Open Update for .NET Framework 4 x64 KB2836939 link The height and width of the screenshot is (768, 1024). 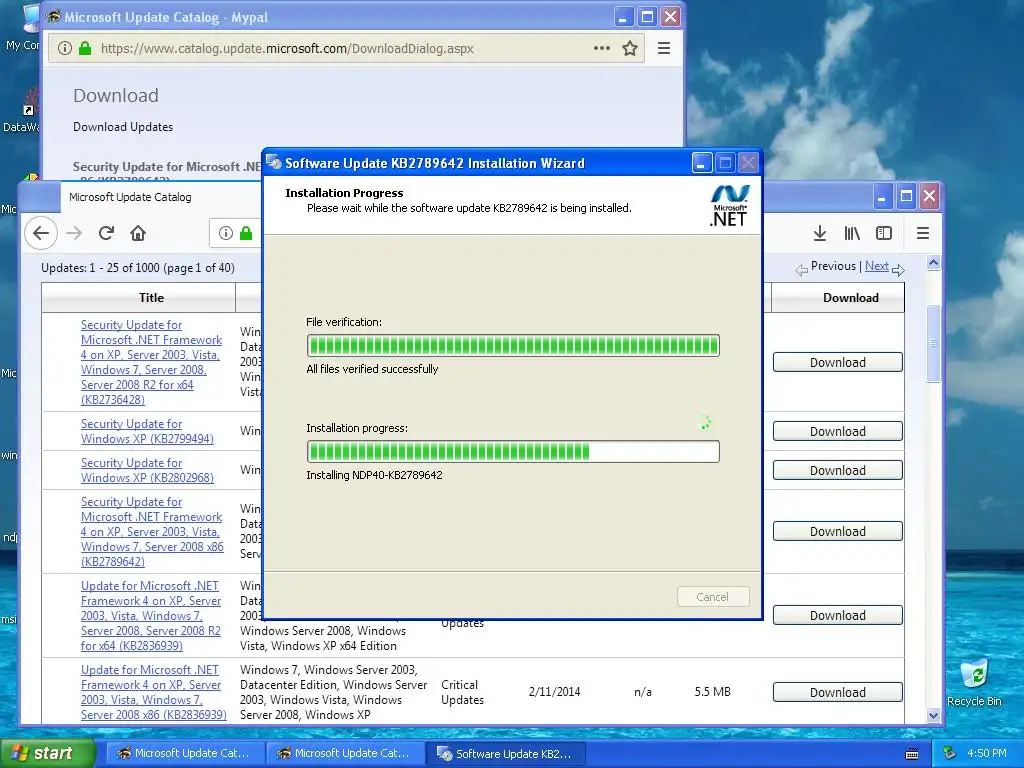click(151, 616)
